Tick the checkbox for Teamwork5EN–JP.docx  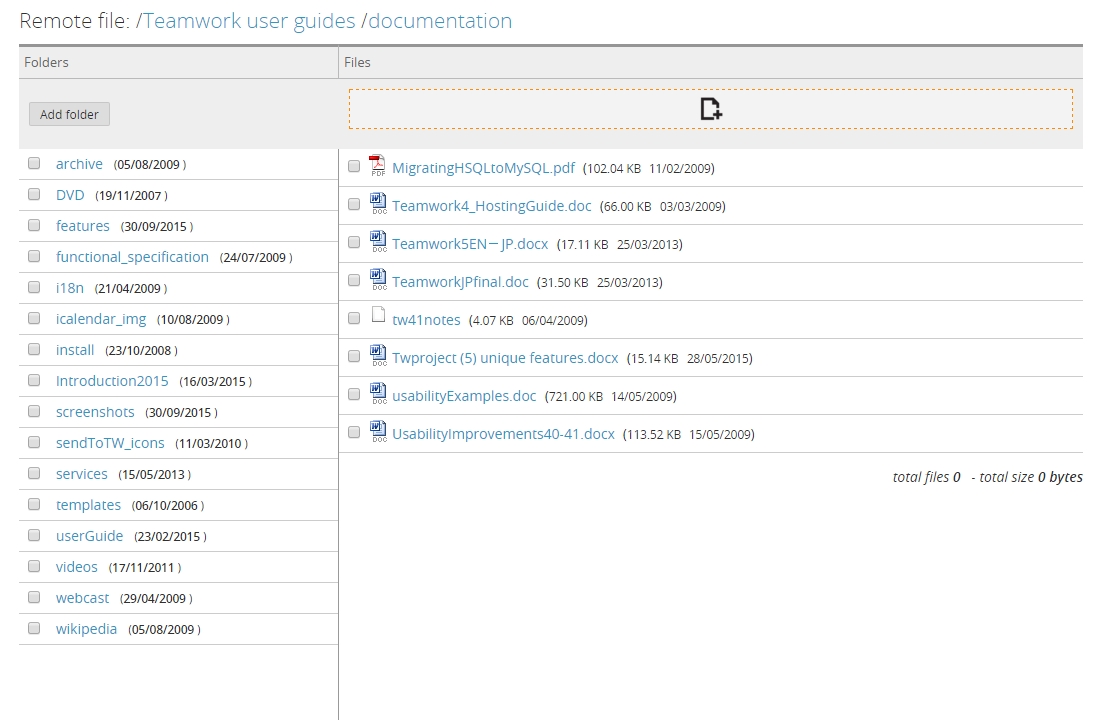pyautogui.click(x=354, y=242)
